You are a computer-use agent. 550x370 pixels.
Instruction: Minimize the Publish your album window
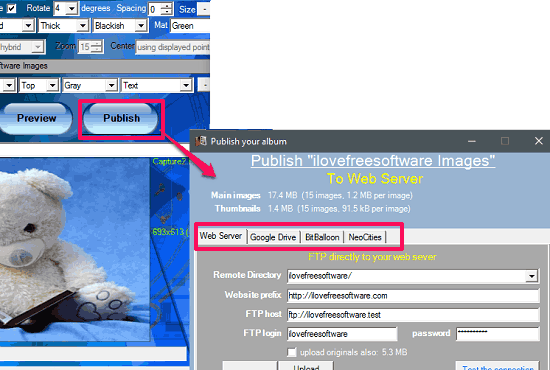pos(472,141)
